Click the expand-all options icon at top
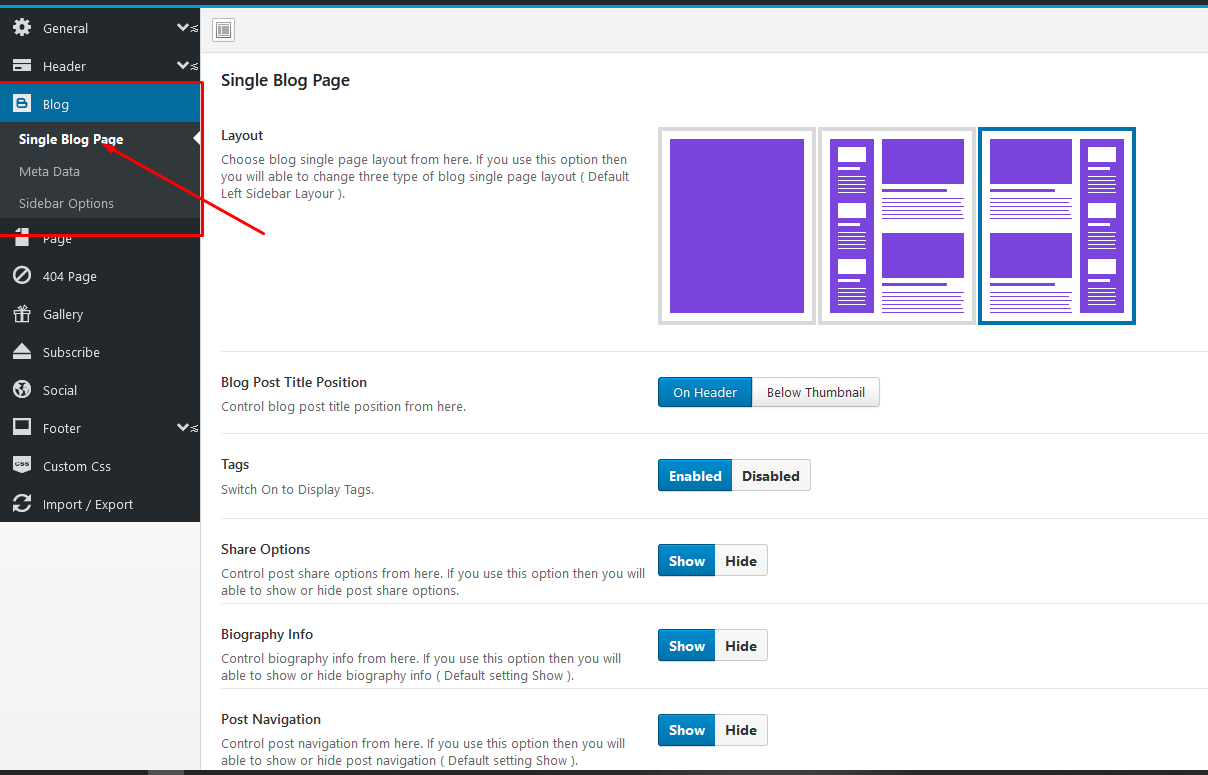The width and height of the screenshot is (1208, 775). (224, 31)
